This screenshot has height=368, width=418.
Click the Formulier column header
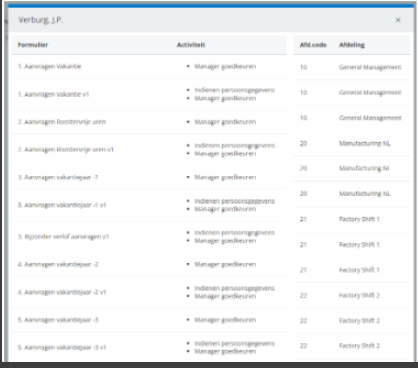click(33, 45)
